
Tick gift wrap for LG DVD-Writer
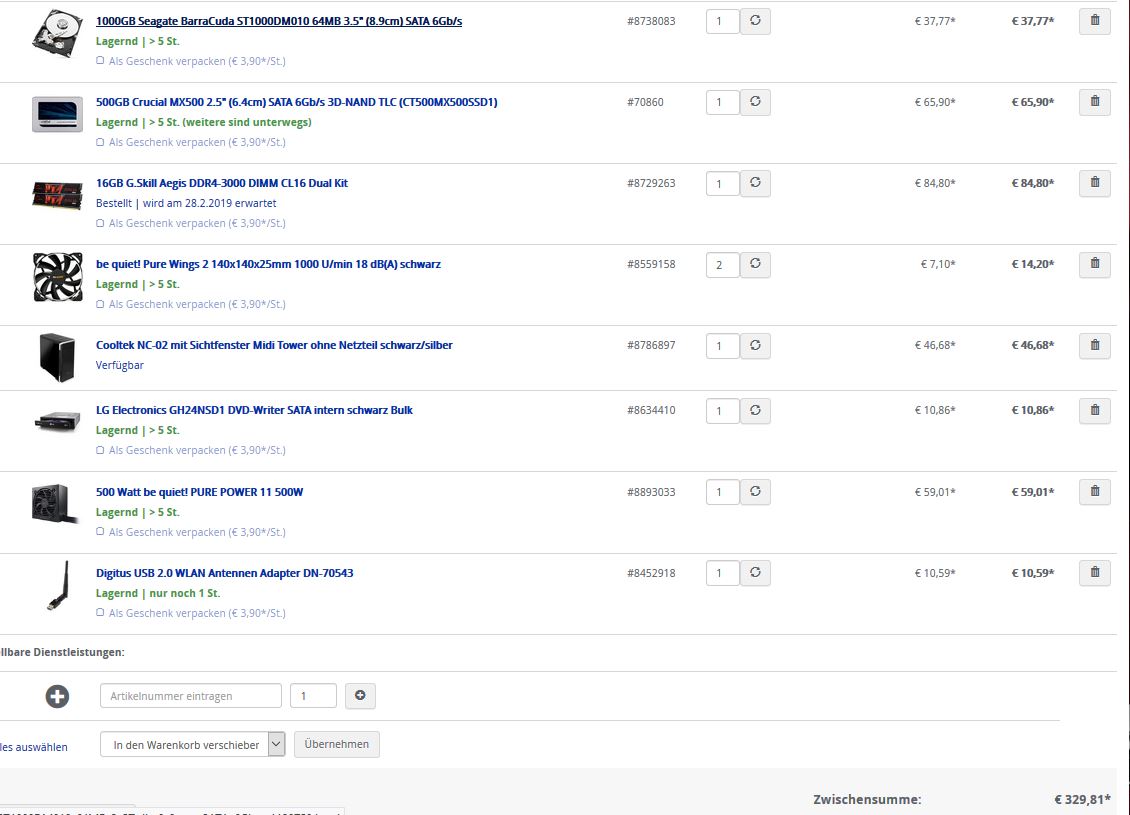click(100, 450)
